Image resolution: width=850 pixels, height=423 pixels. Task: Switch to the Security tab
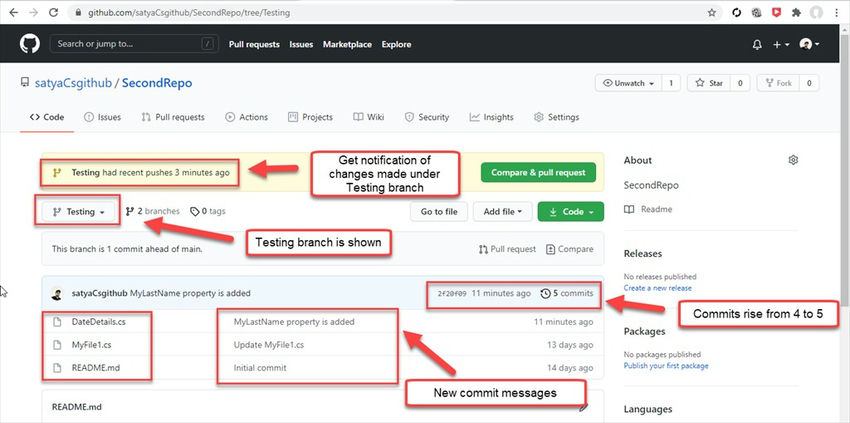click(427, 117)
